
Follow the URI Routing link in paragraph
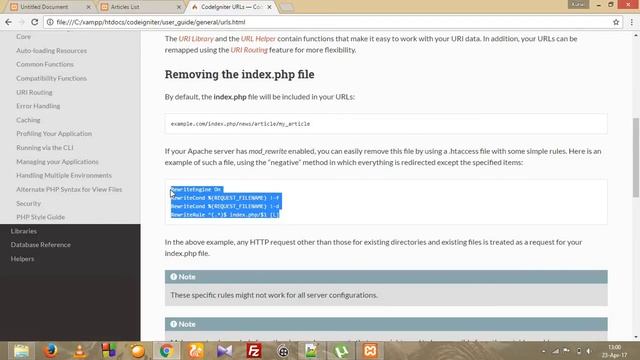[249, 50]
